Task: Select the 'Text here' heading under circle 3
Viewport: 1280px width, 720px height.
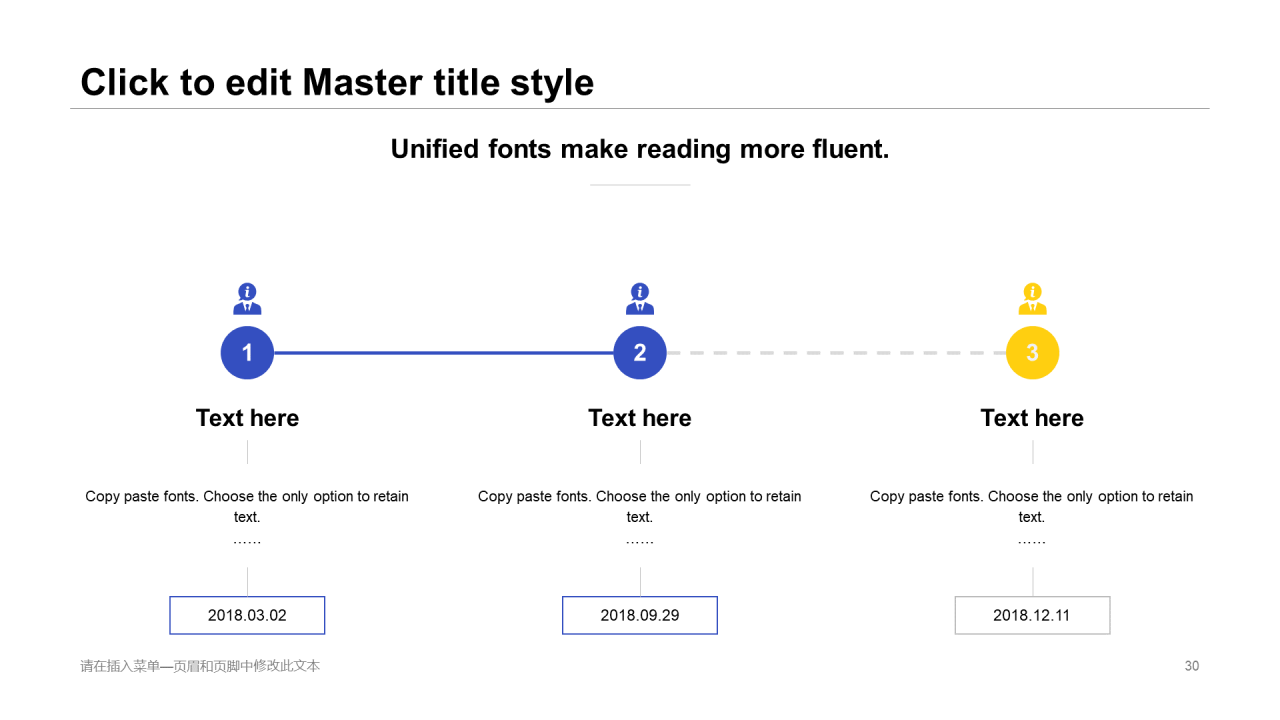Action: pos(1032,418)
